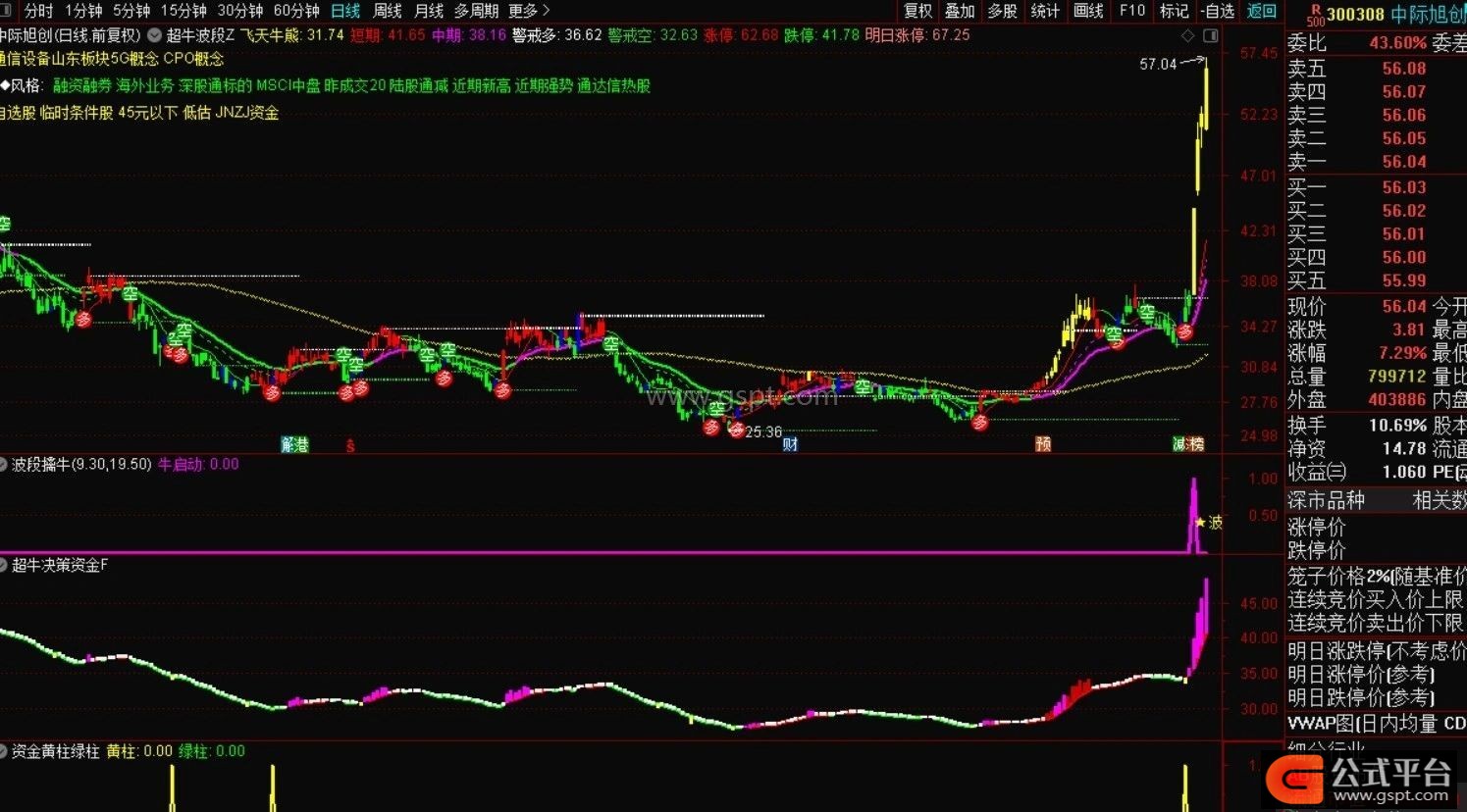Image resolution: width=1467 pixels, height=812 pixels.
Task: Expand the 更多 period options
Action: click(x=530, y=11)
